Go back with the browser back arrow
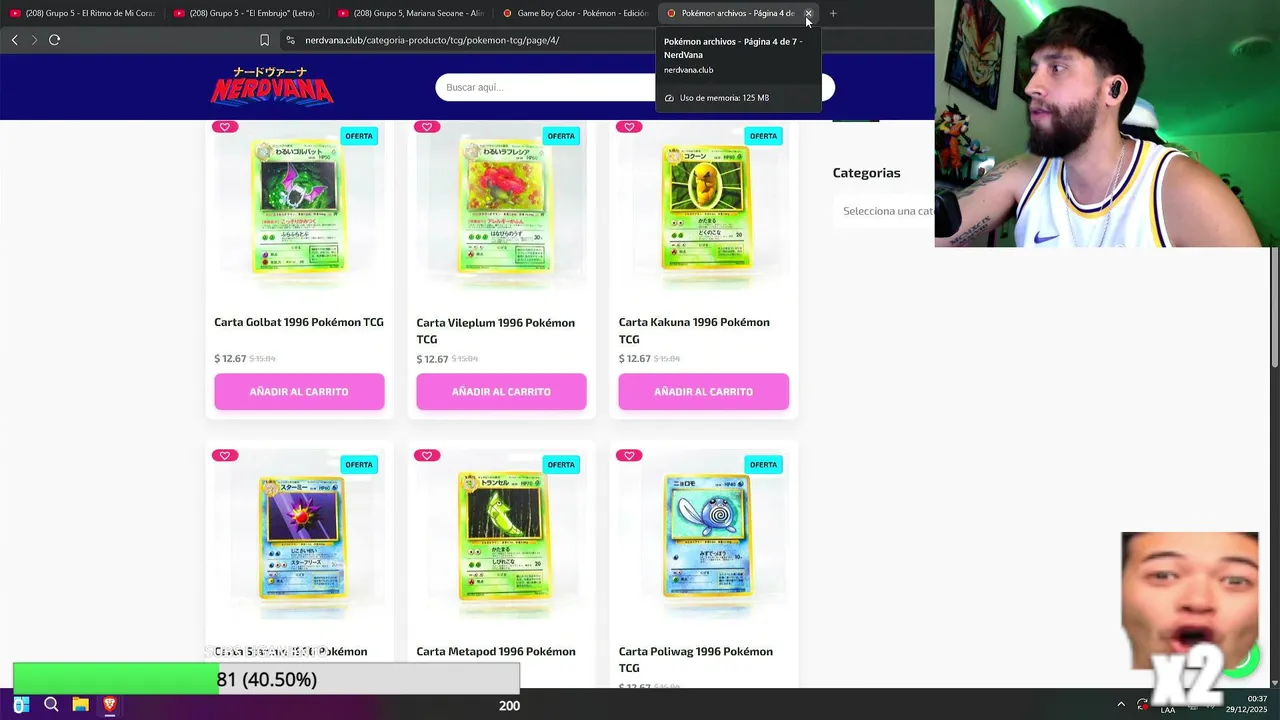This screenshot has width=1280, height=720. (14, 40)
